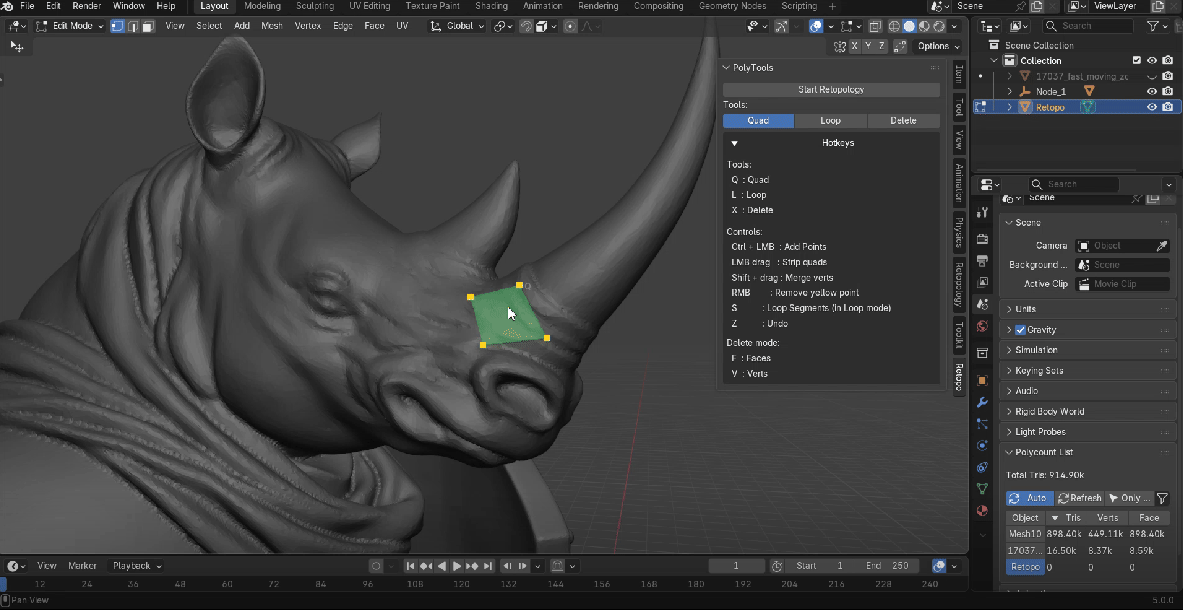This screenshot has width=1183, height=610.
Task: Switch to the Sculpting workspace tab
Action: click(315, 6)
